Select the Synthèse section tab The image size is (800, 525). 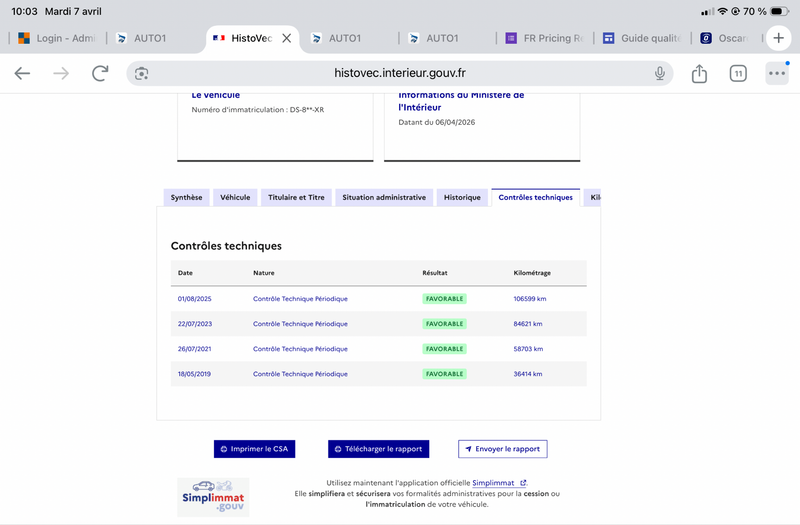(x=186, y=197)
